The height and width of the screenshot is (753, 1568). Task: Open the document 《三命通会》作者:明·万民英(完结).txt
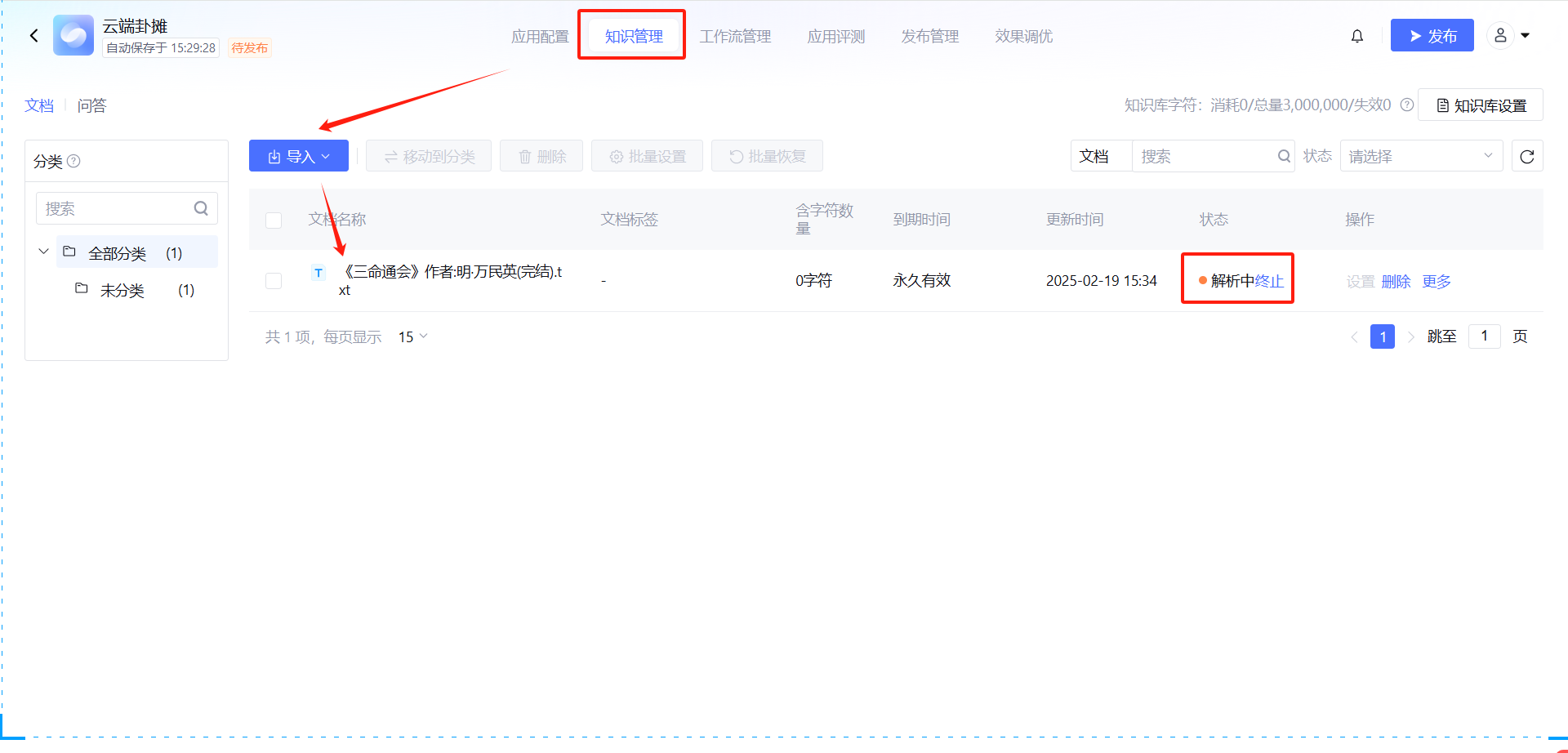(x=451, y=280)
